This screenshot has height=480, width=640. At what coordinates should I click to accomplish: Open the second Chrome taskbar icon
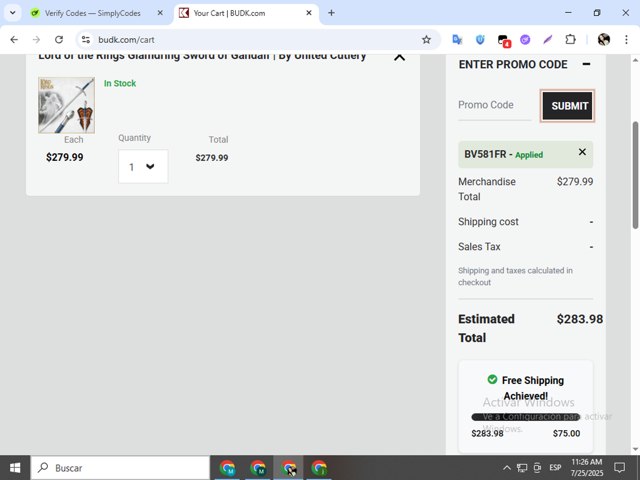coord(258,468)
